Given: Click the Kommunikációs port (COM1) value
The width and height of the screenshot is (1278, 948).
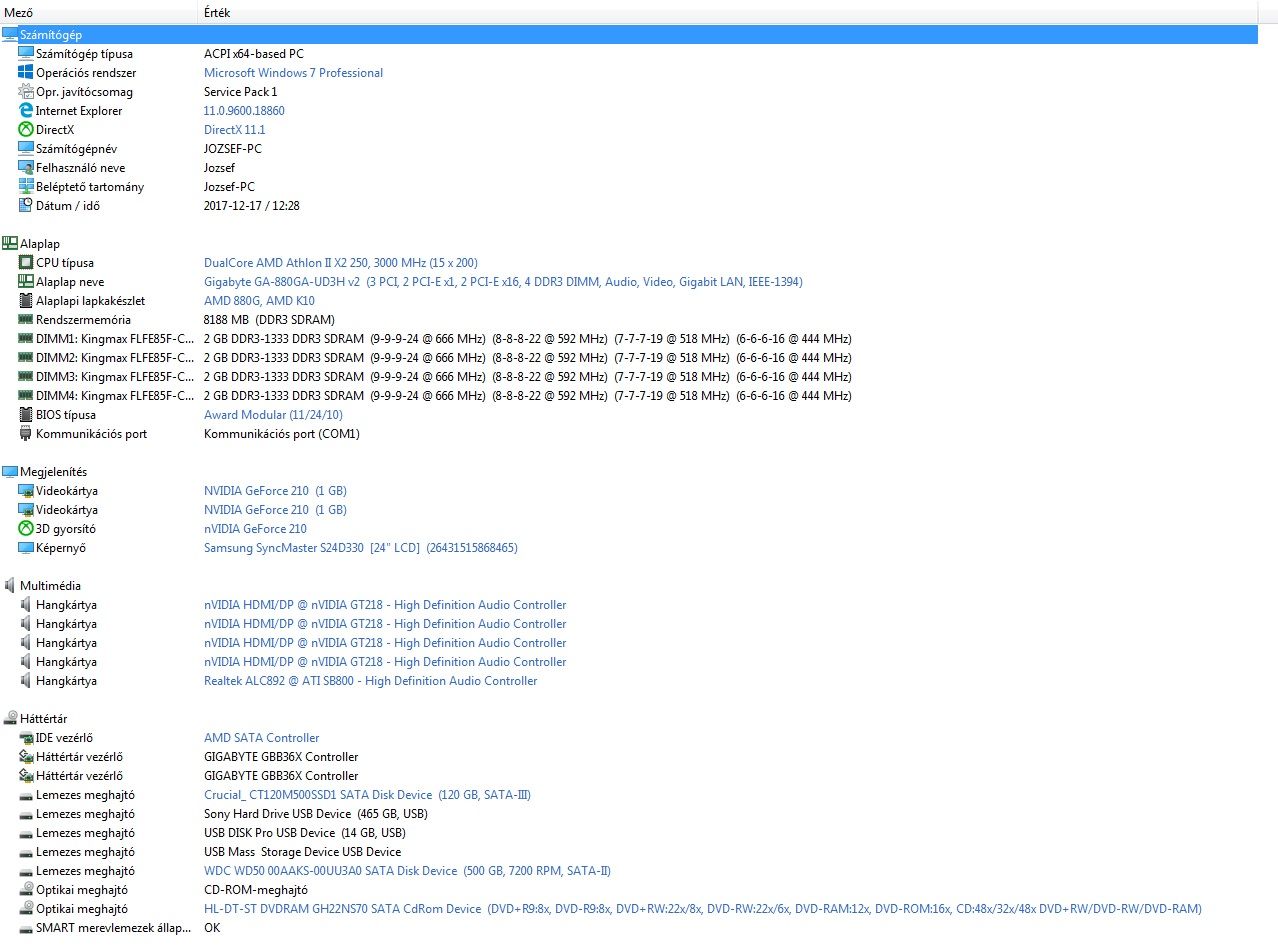Looking at the screenshot, I should click(282, 434).
